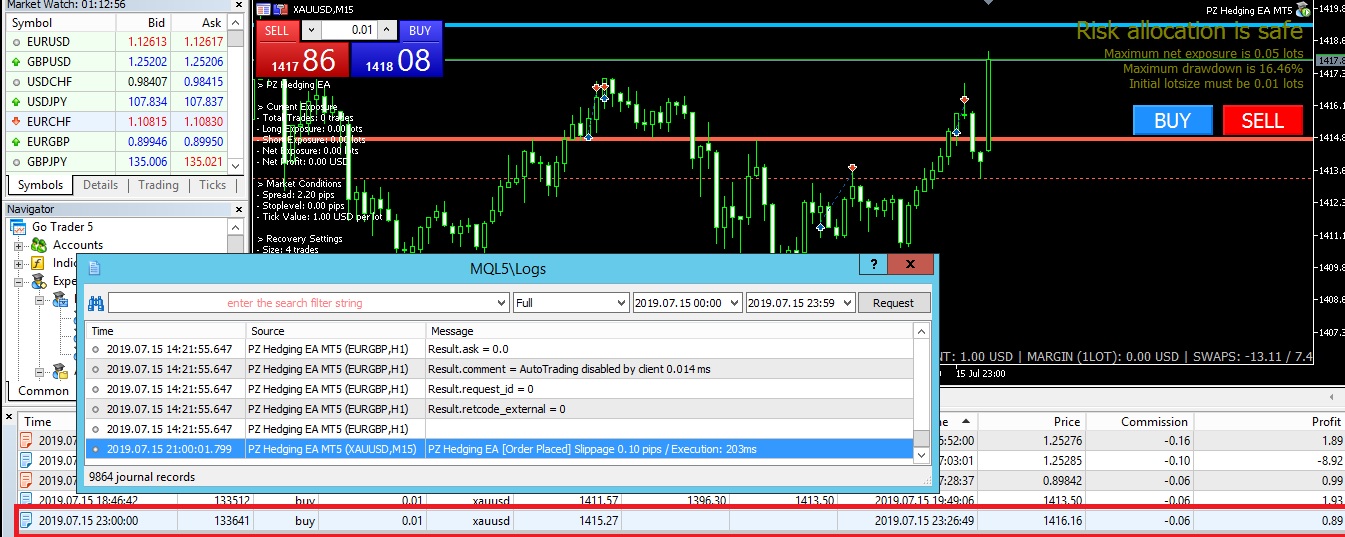This screenshot has width=1345, height=537.
Task: Sort the log by the Time column header
Action: tap(166, 331)
